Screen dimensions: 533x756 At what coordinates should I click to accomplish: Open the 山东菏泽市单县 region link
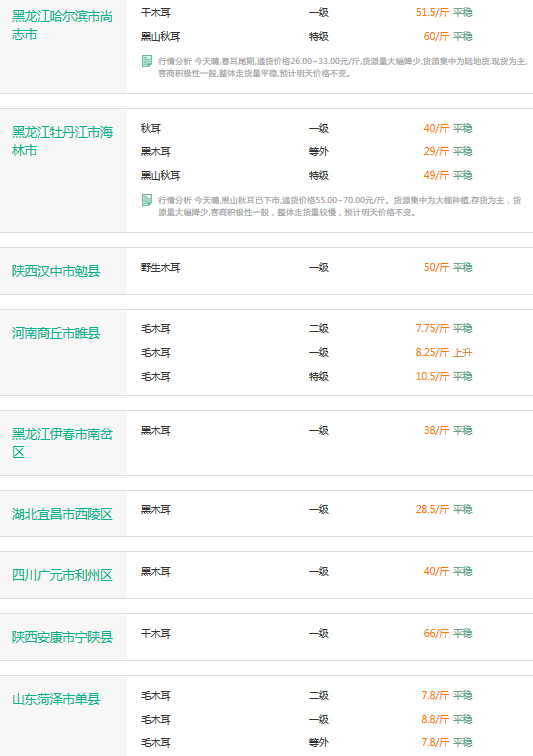(56, 699)
